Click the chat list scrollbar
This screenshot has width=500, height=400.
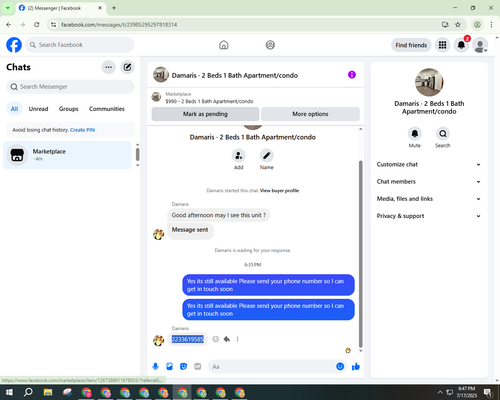[x=137, y=155]
